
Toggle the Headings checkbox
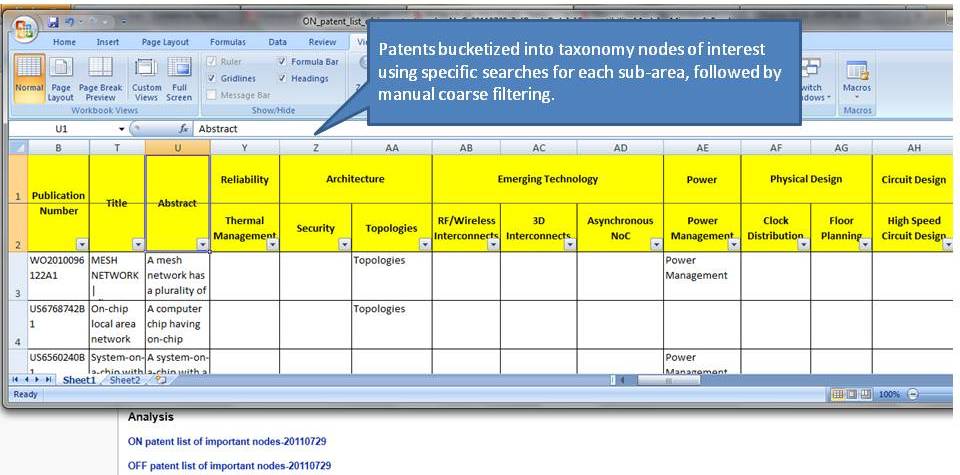[283, 78]
